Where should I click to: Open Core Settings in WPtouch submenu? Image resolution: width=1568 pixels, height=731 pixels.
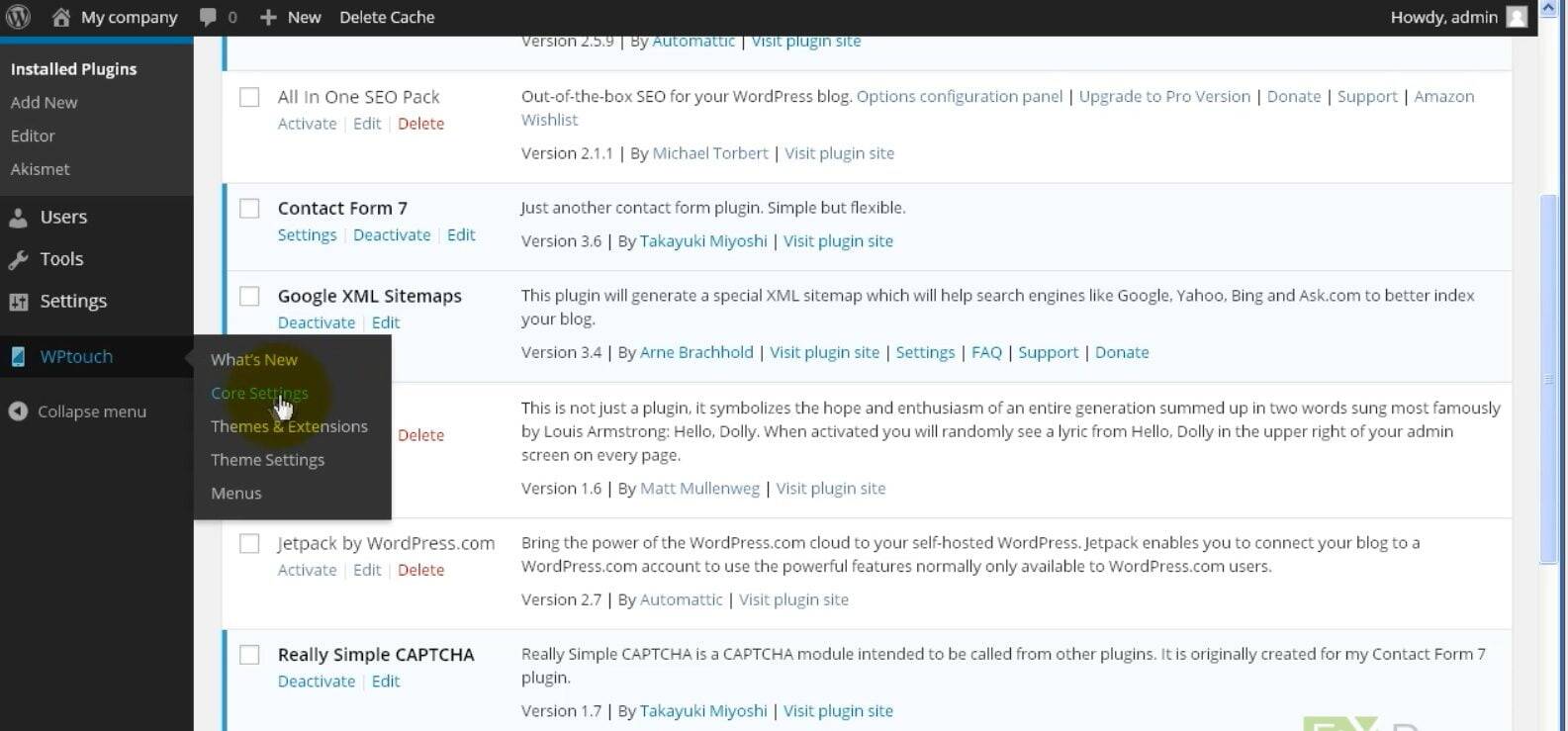pos(259,393)
